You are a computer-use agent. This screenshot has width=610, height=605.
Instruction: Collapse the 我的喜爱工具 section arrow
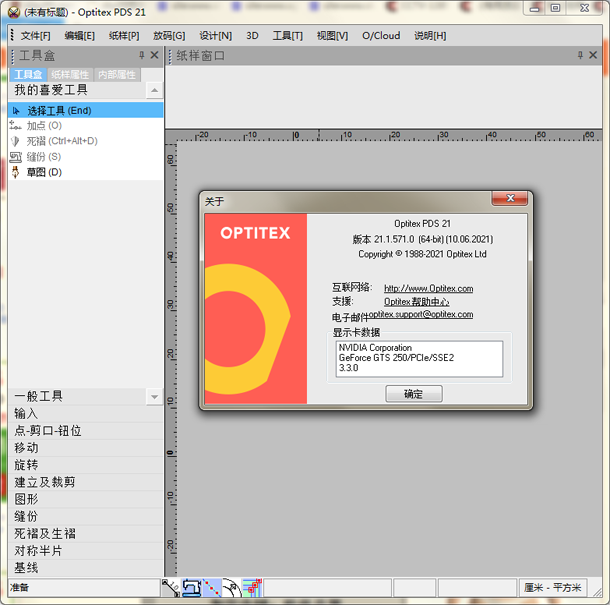pos(154,90)
